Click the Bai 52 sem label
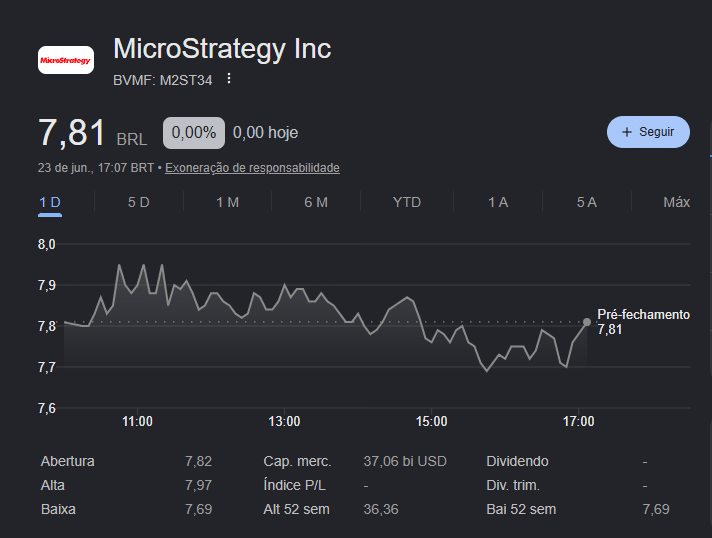The height and width of the screenshot is (538, 712). point(521,509)
